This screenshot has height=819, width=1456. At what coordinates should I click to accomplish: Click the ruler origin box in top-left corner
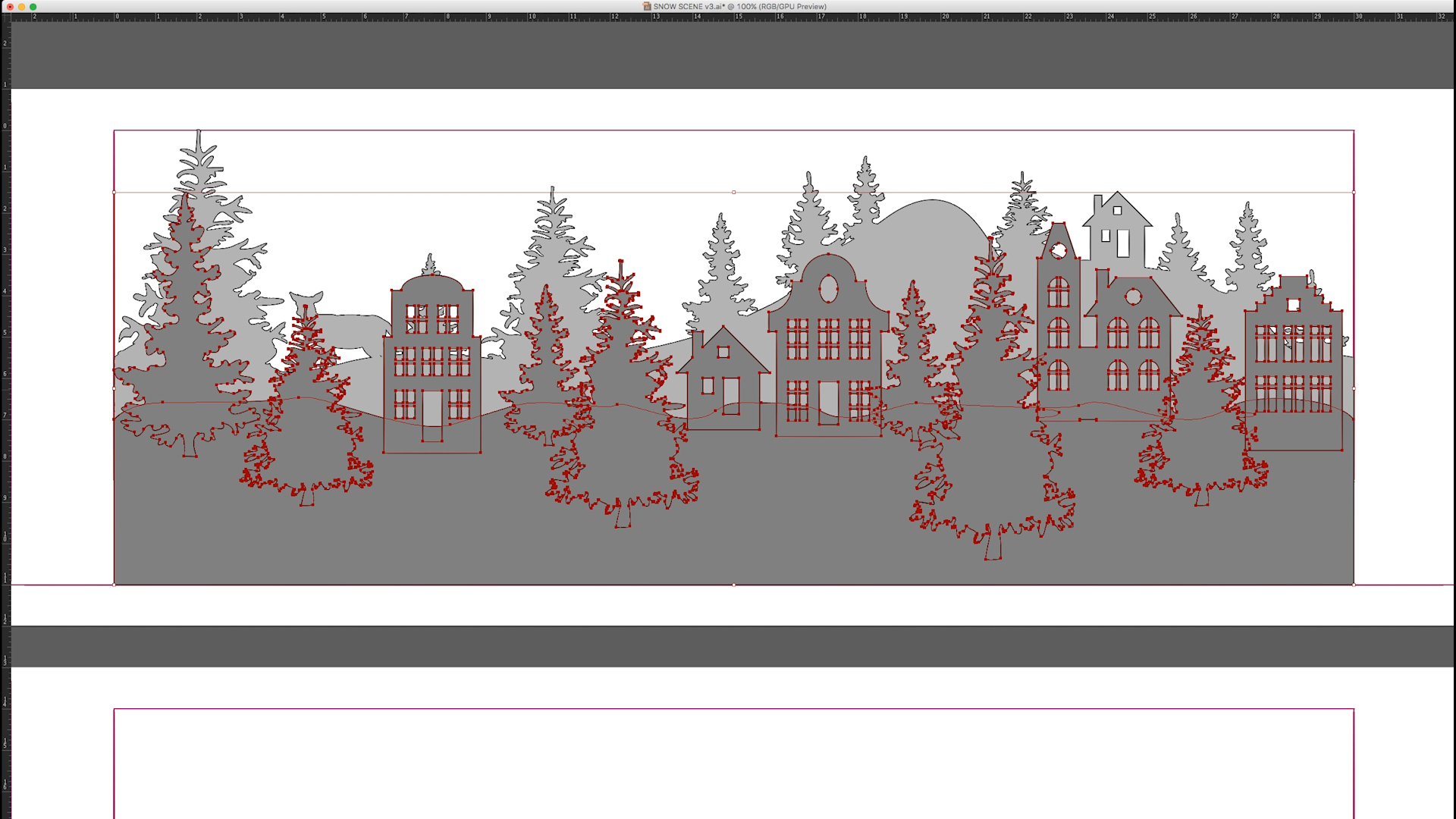point(5,17)
